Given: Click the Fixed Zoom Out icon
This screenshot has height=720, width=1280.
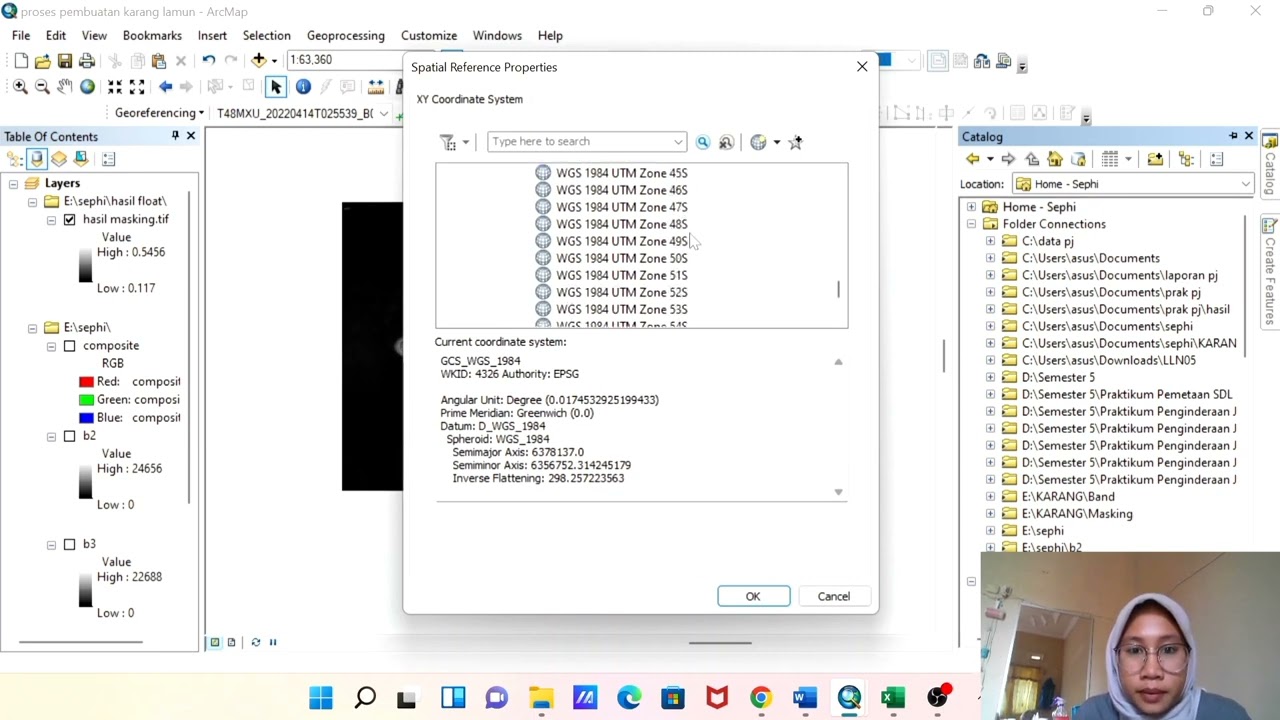Looking at the screenshot, I should (x=137, y=87).
